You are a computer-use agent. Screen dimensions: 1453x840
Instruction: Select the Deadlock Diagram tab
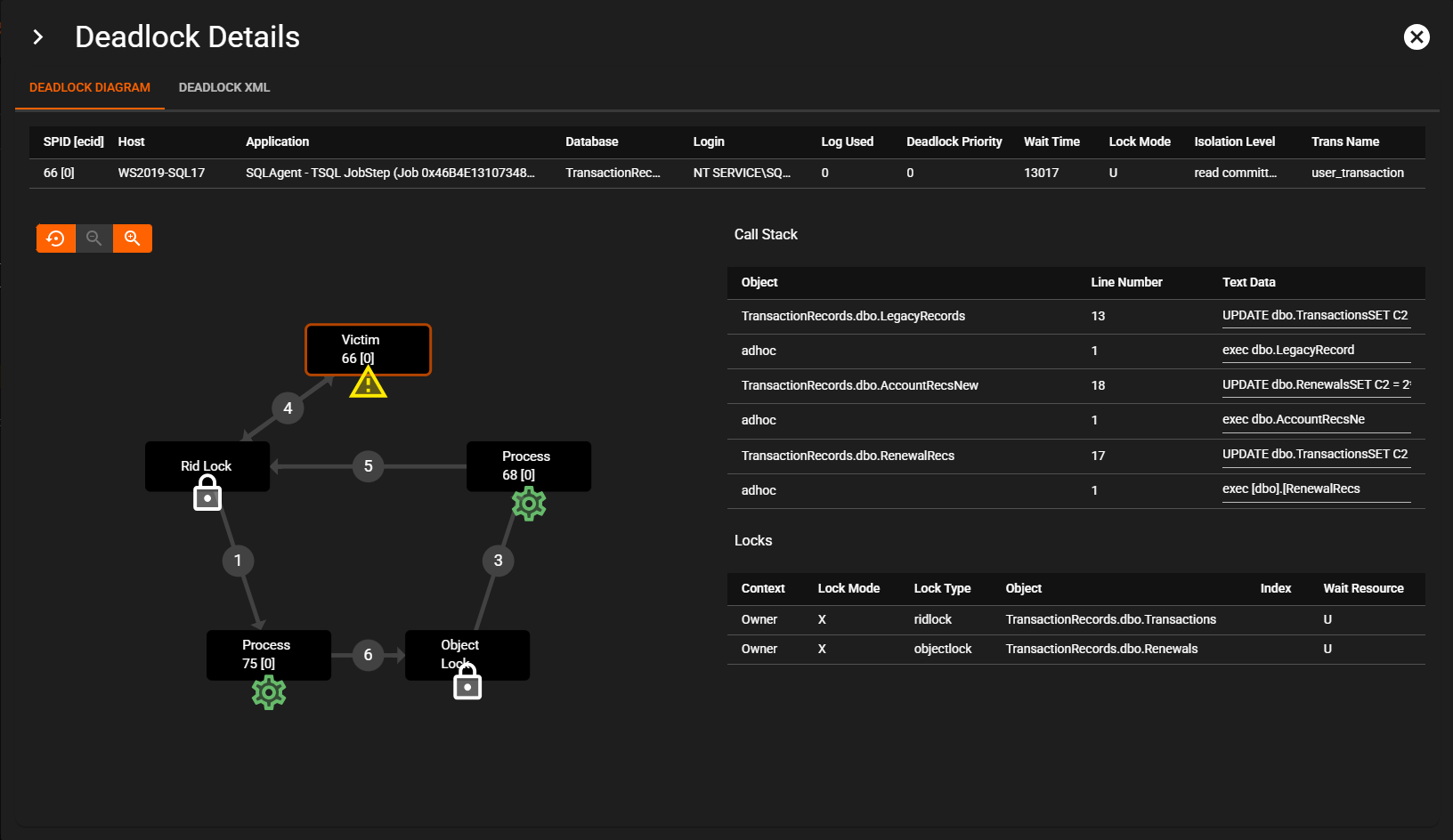(90, 87)
